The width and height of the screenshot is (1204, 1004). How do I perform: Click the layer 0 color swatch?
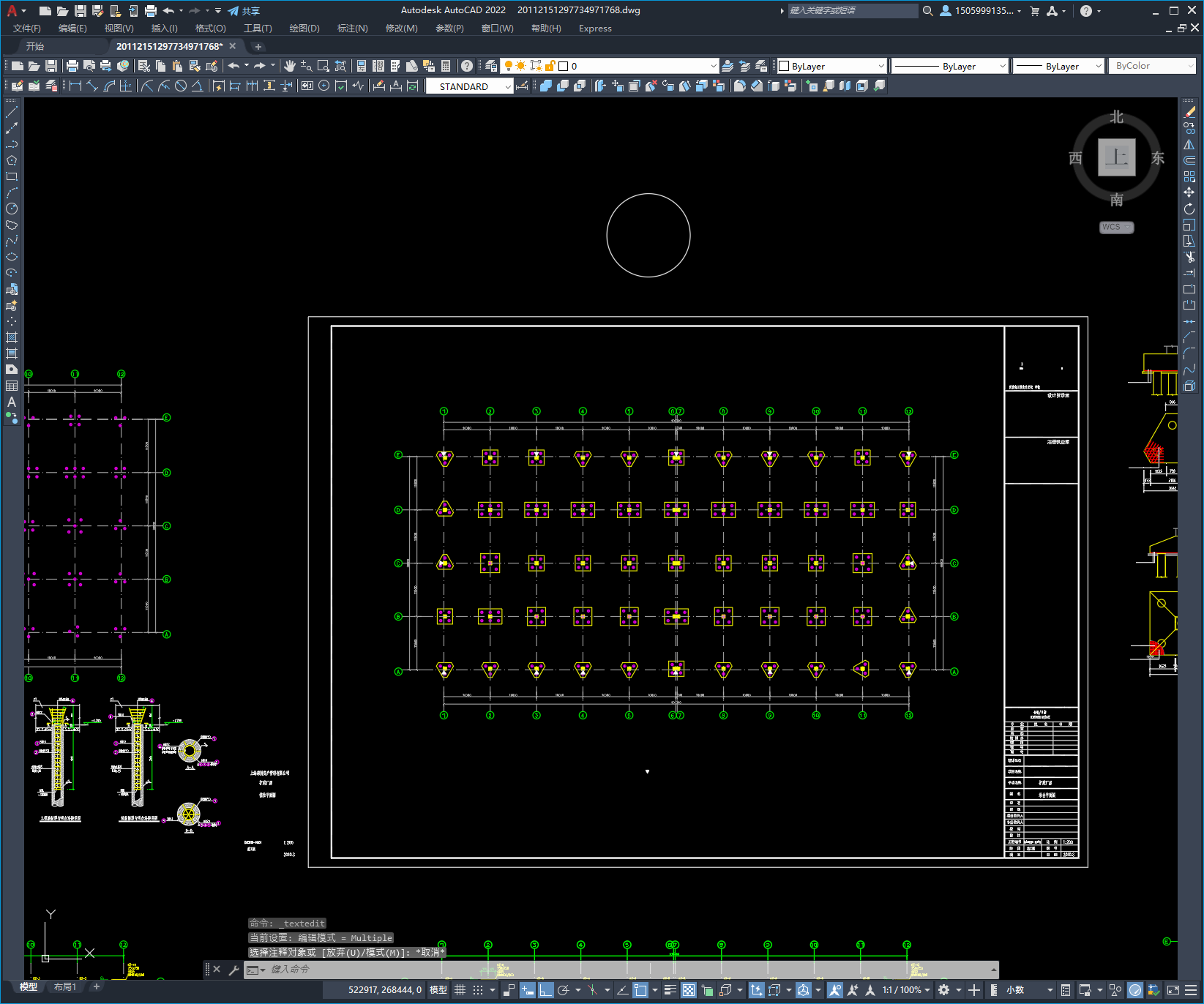coord(564,66)
